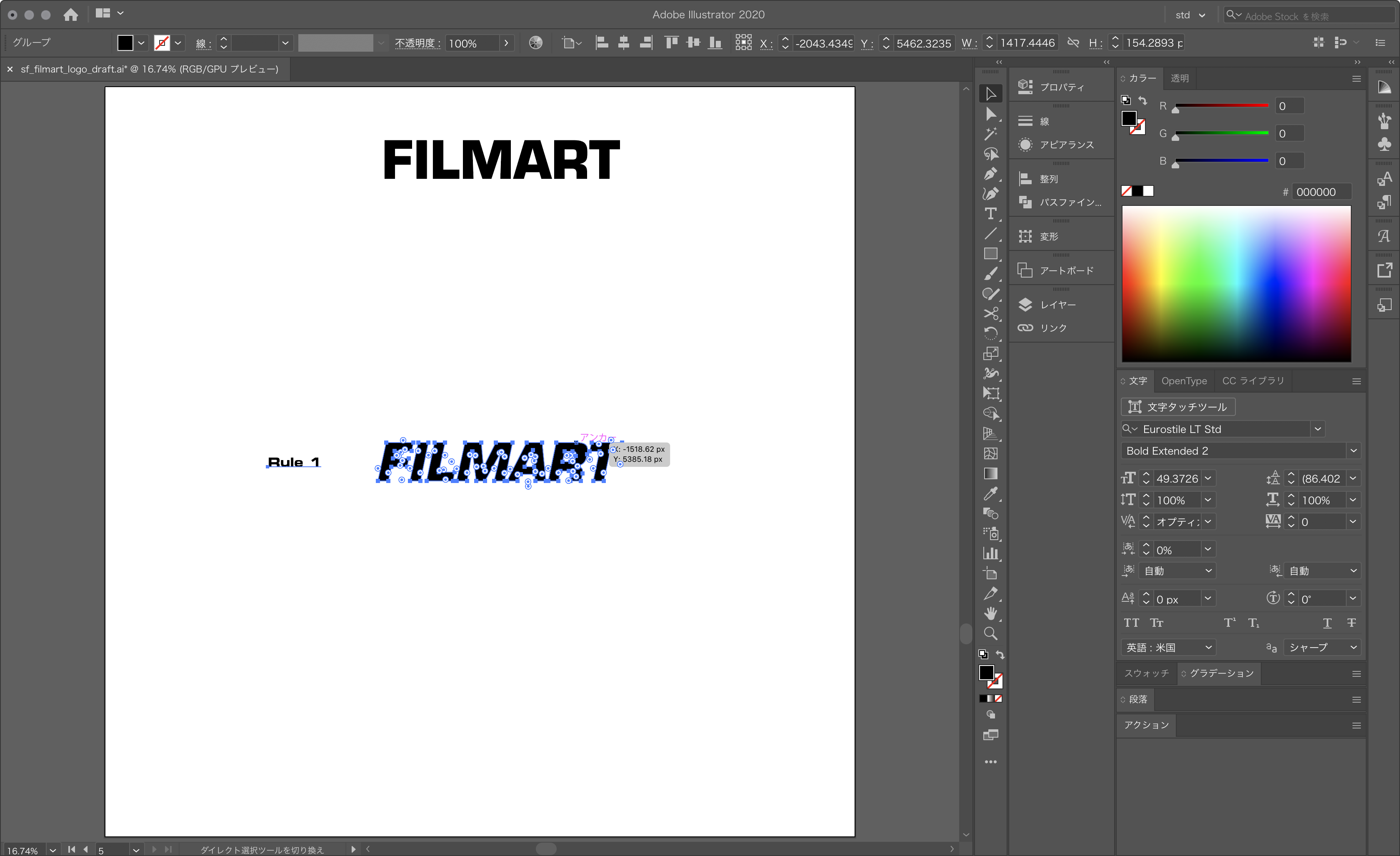Select the Column Graph tool
The width and height of the screenshot is (1400, 856).
[x=990, y=553]
